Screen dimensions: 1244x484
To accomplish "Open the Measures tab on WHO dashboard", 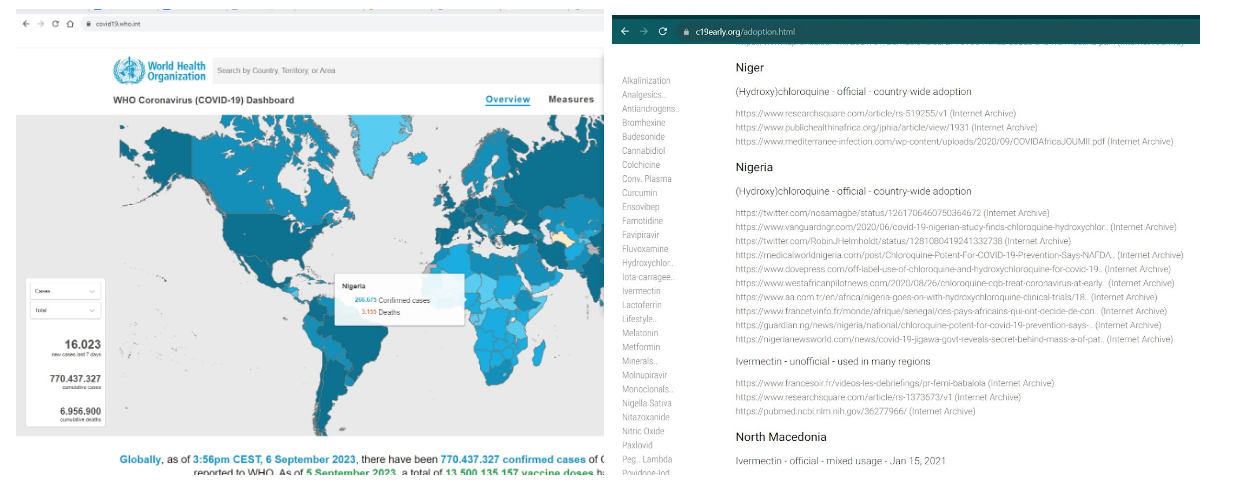I will click(x=571, y=99).
